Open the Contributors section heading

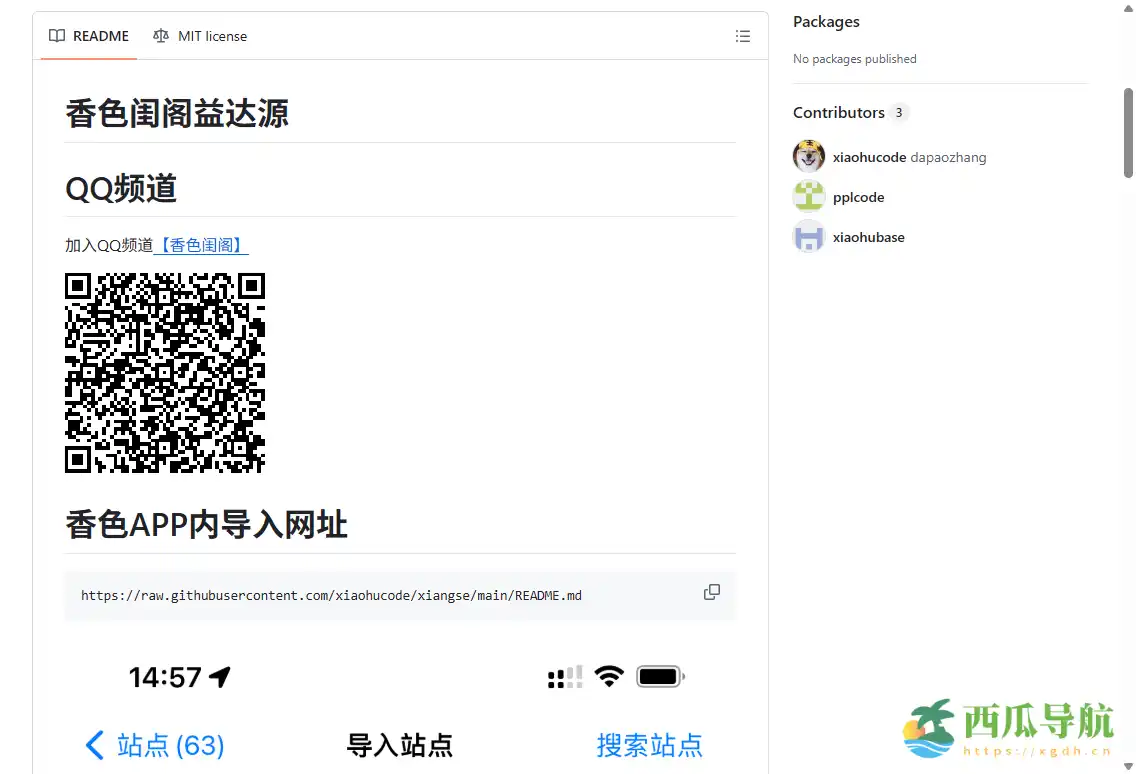point(837,112)
